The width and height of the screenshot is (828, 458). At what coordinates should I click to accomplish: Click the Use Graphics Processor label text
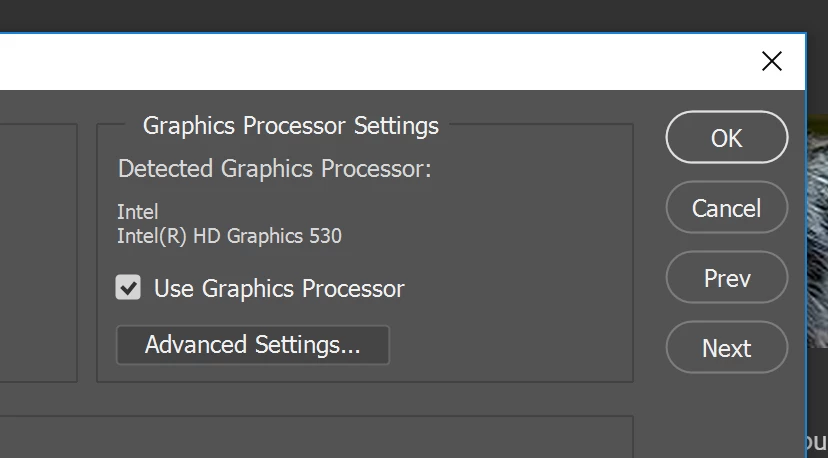tap(279, 288)
